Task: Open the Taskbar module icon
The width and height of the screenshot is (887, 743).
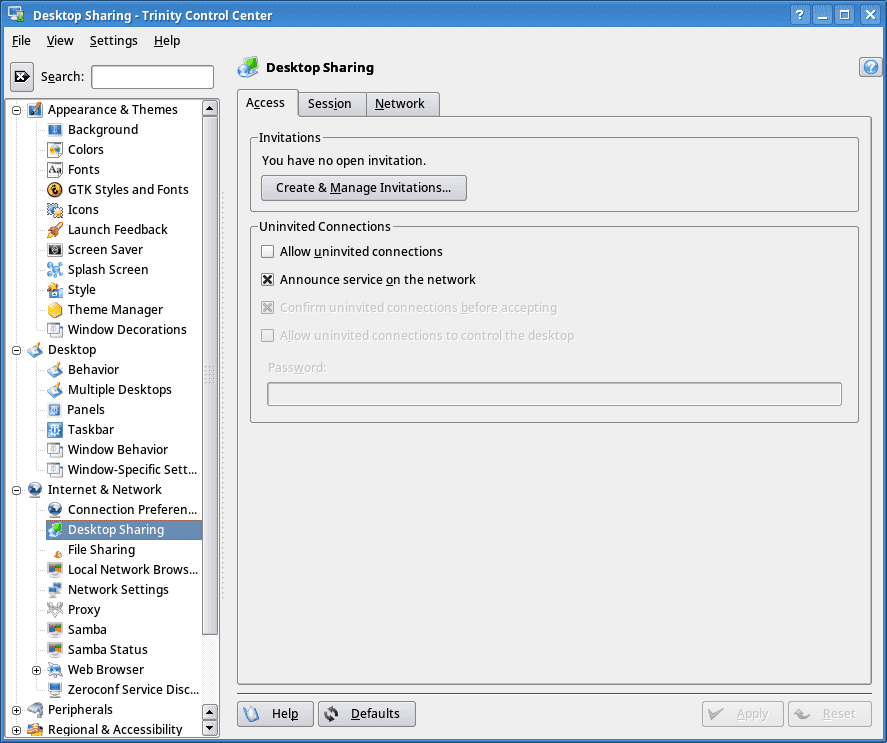Action: tap(55, 430)
